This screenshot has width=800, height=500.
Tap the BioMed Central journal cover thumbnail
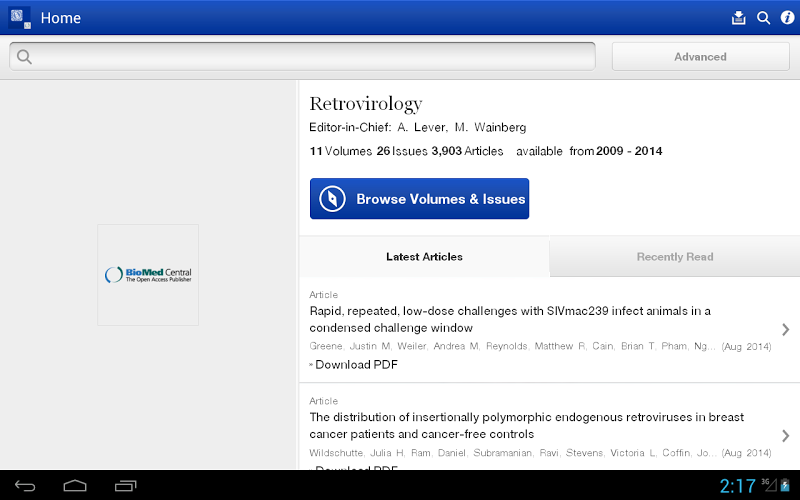[x=148, y=274]
